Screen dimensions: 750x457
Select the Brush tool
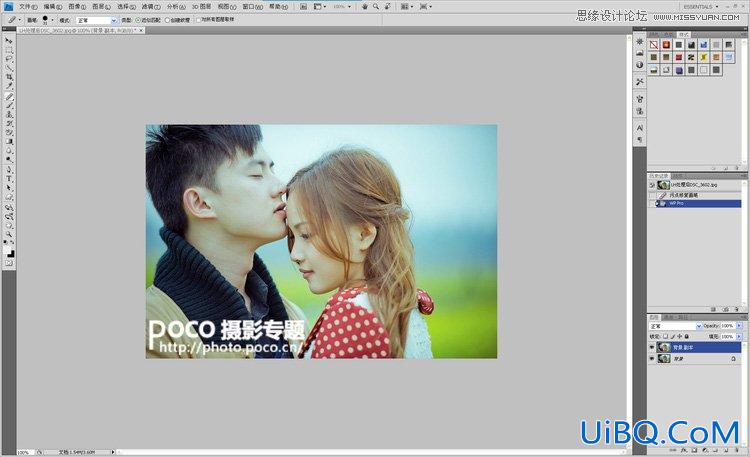(x=9, y=105)
